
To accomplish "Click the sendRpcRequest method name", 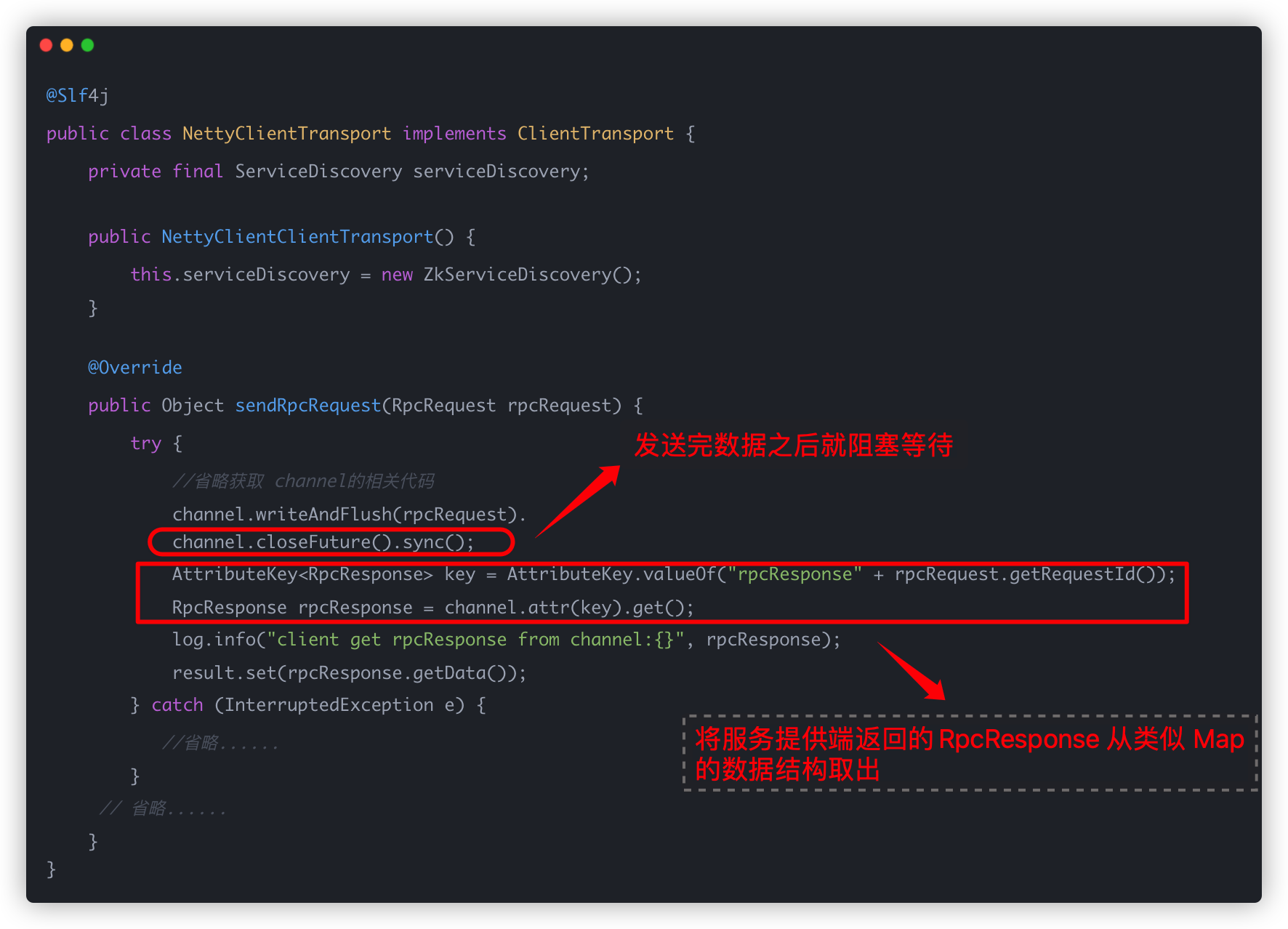I will [x=307, y=406].
